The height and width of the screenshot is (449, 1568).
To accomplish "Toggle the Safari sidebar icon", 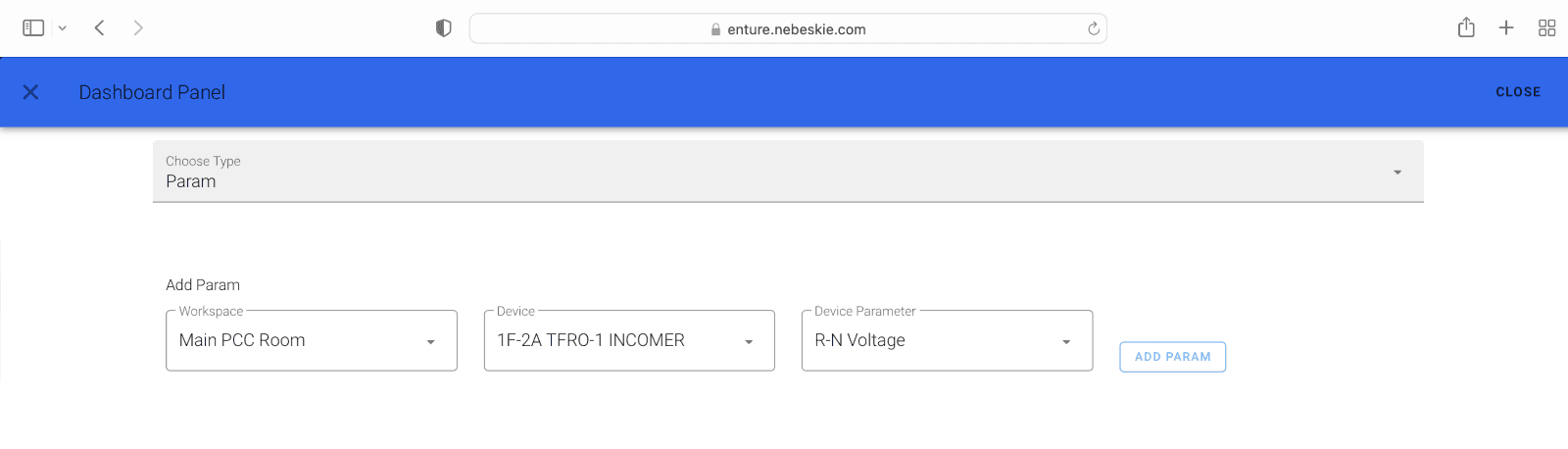I will click(x=33, y=28).
